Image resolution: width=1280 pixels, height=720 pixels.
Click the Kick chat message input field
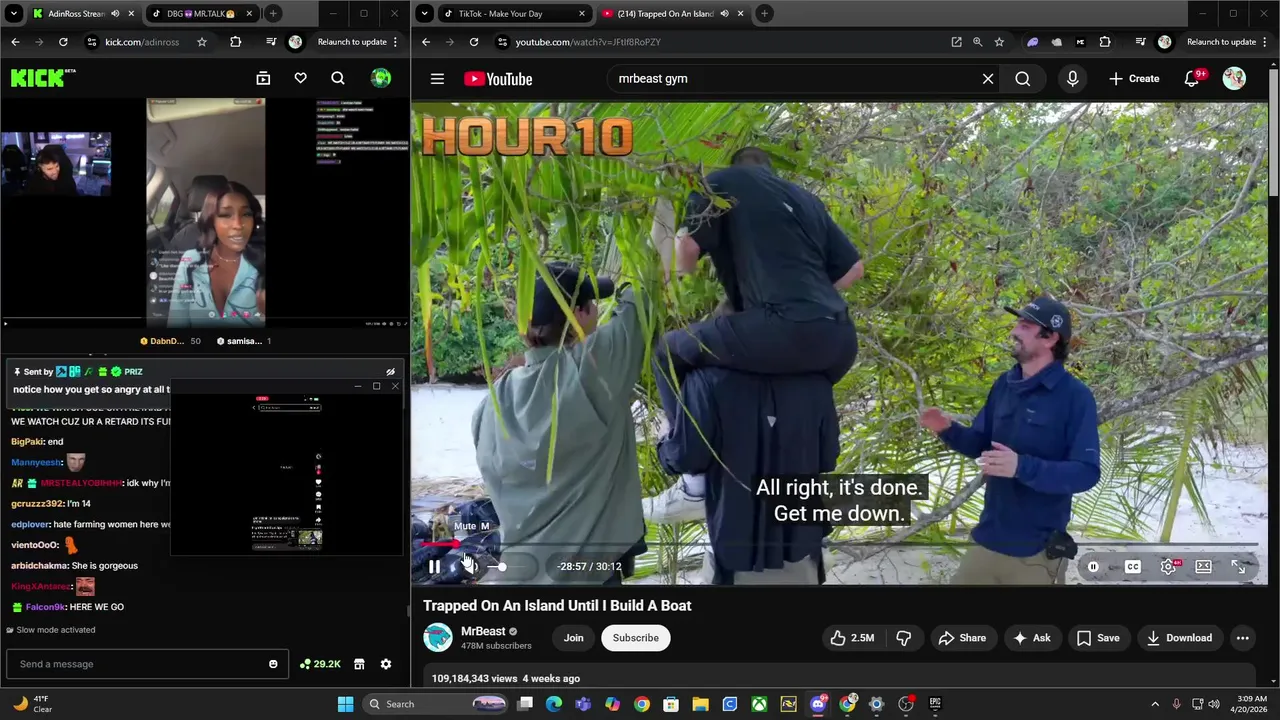pos(147,664)
